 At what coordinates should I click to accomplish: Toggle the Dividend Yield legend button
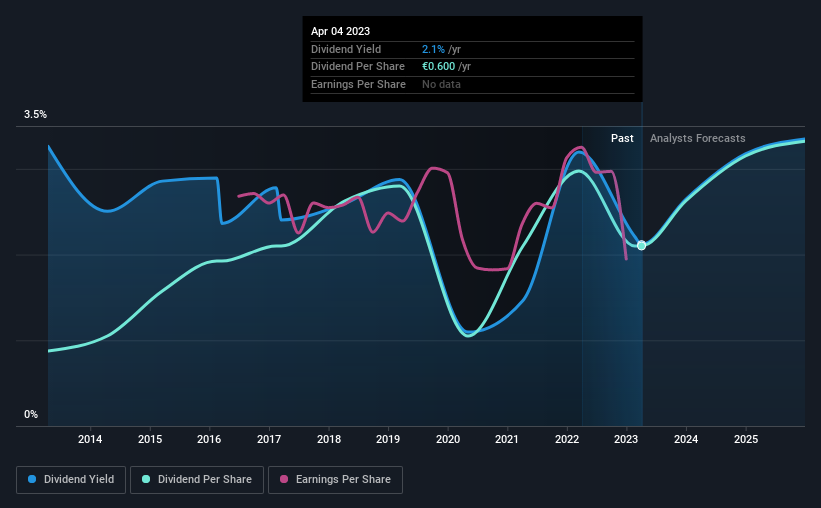(71, 480)
